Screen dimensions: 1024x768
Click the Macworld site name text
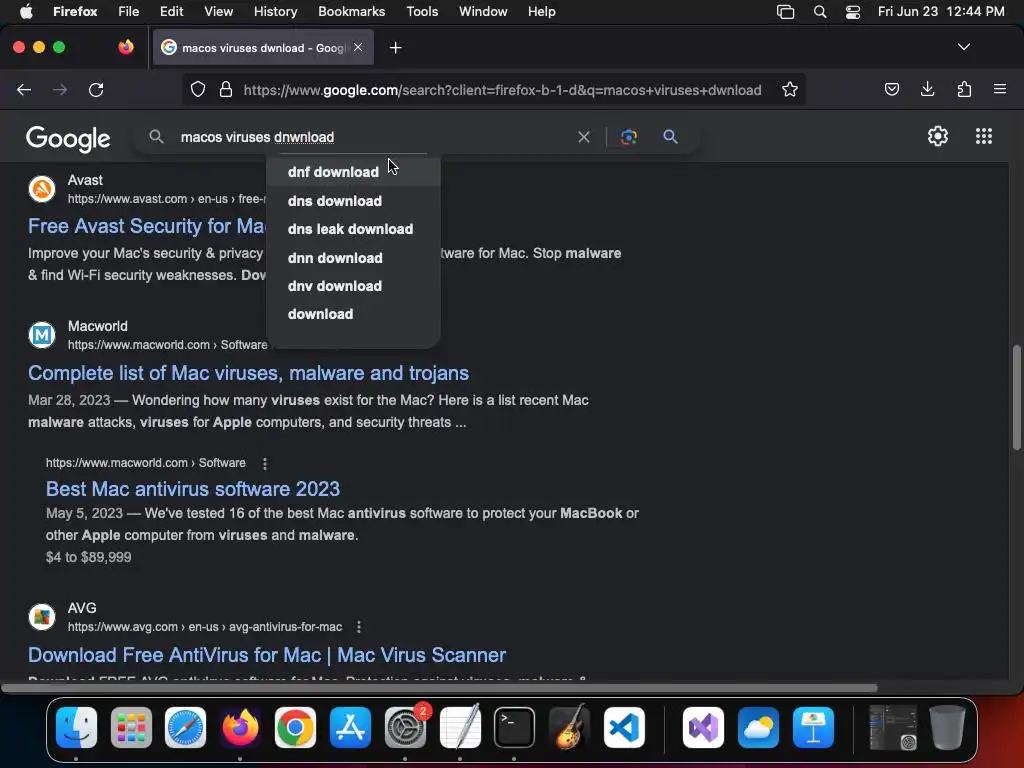click(97, 326)
